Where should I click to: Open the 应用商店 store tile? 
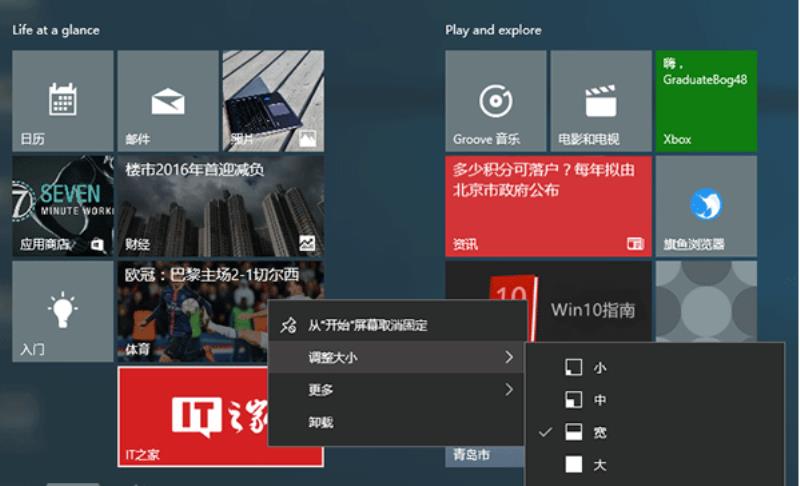tap(63, 206)
